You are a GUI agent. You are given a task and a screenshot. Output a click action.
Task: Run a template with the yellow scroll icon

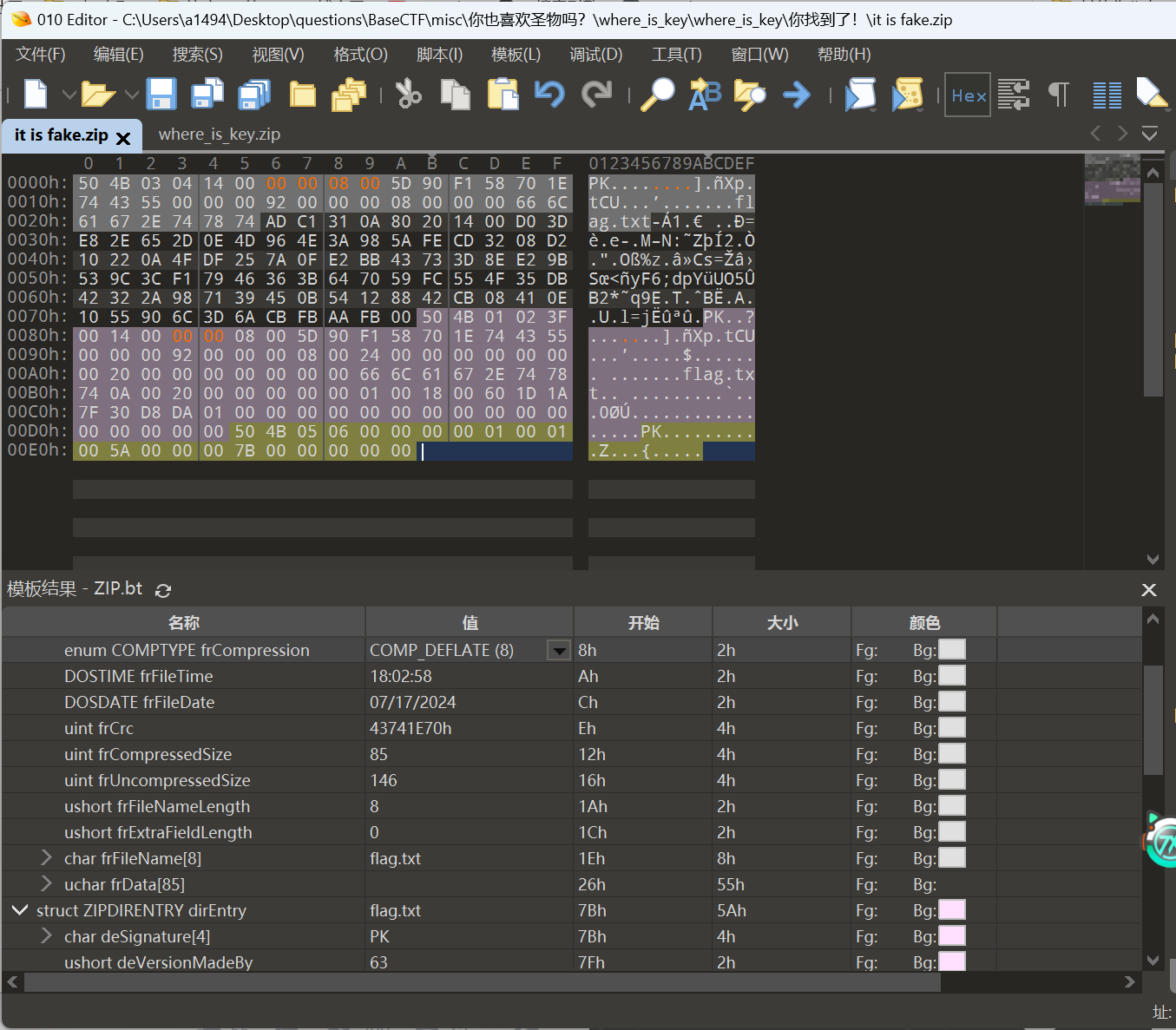pos(907,94)
